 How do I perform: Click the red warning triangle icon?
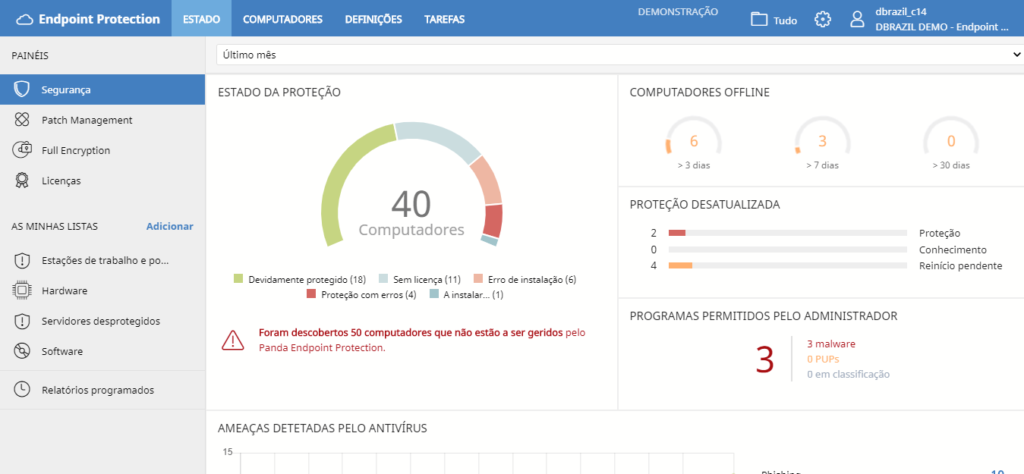[232, 340]
